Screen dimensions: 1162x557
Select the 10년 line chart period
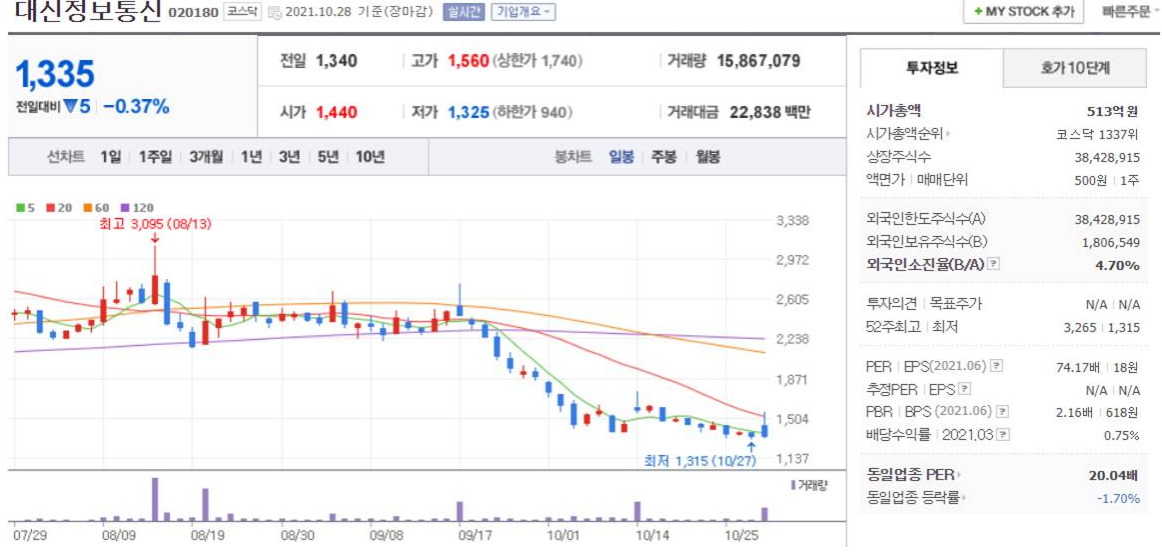pyautogui.click(x=370, y=157)
